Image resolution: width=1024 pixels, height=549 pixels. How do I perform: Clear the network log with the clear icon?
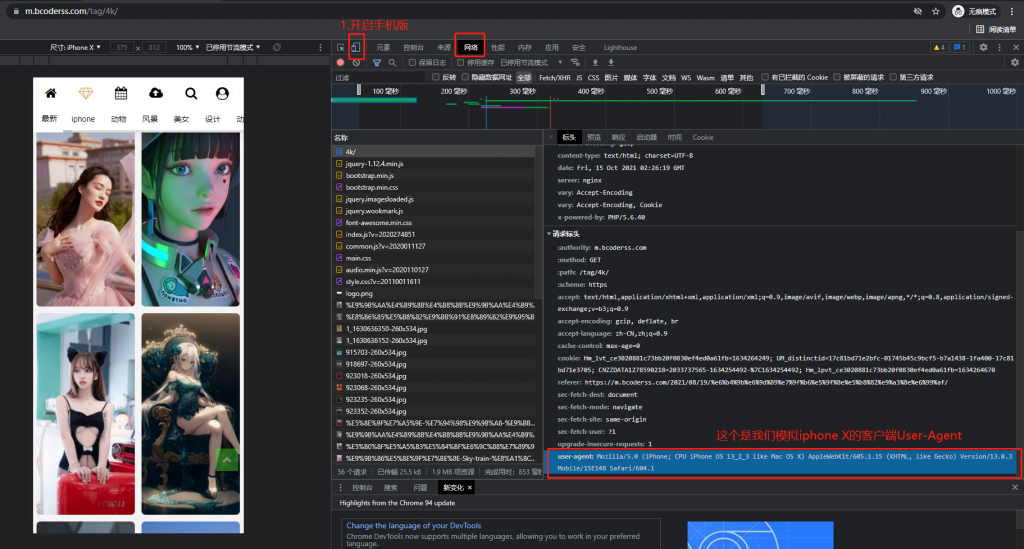tap(356, 62)
